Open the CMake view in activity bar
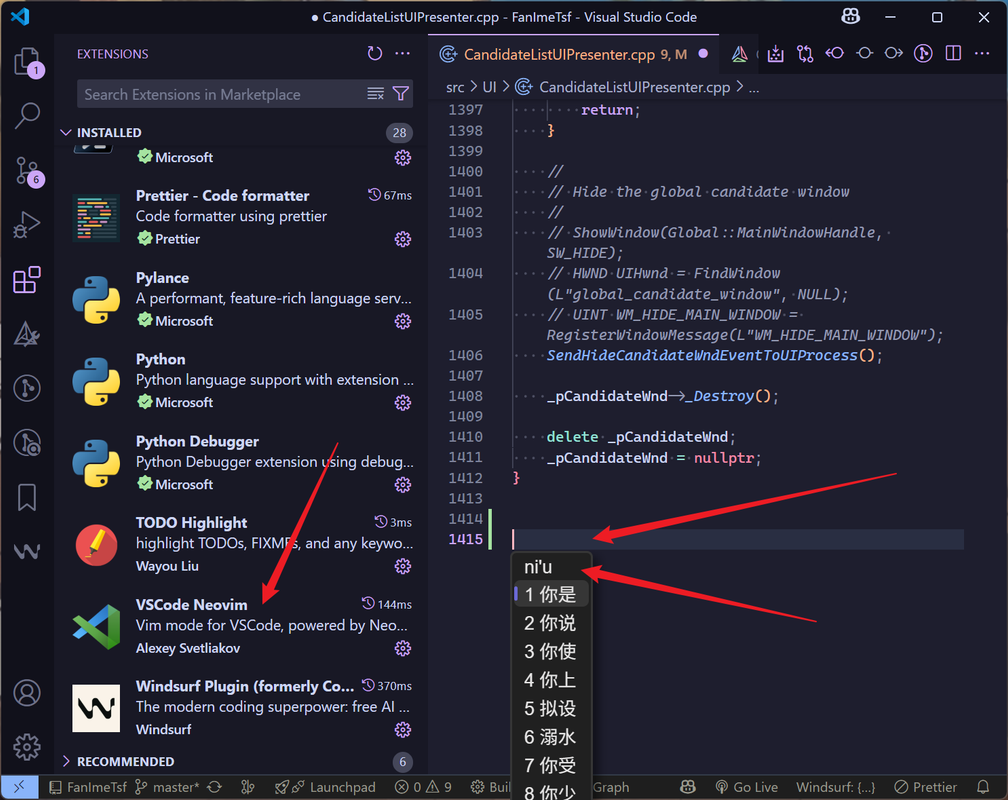1008x800 pixels. [x=27, y=334]
